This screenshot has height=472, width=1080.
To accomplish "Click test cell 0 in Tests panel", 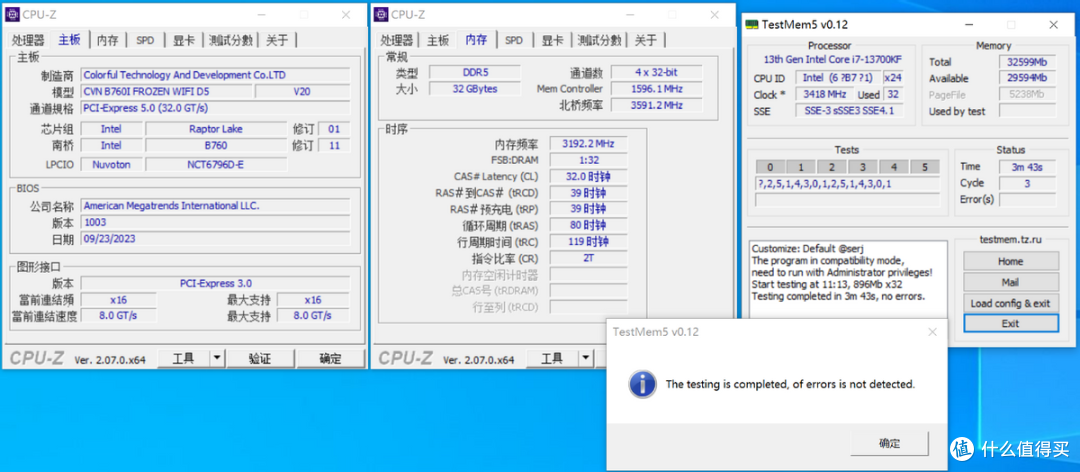I will pos(770,167).
